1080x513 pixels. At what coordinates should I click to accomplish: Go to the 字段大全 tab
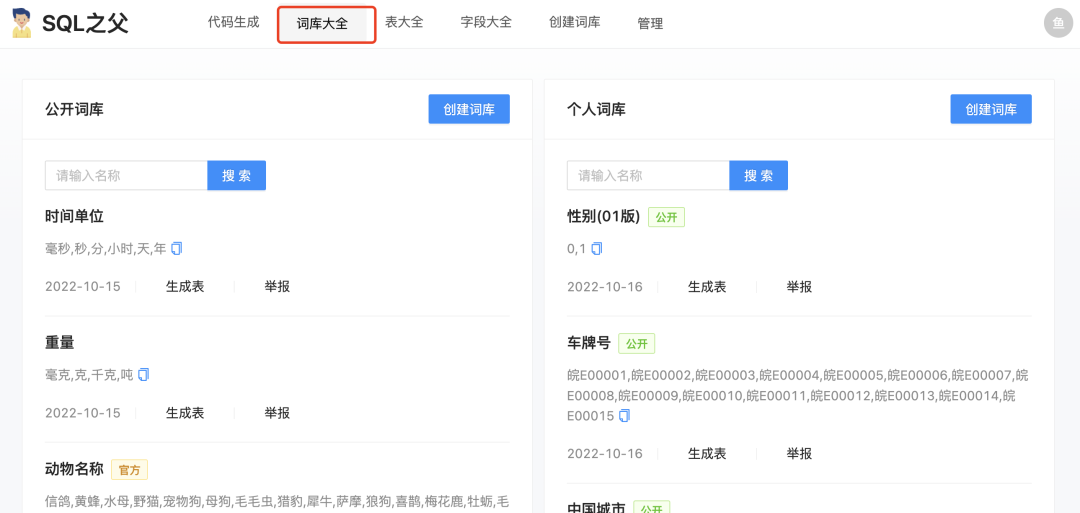486,22
